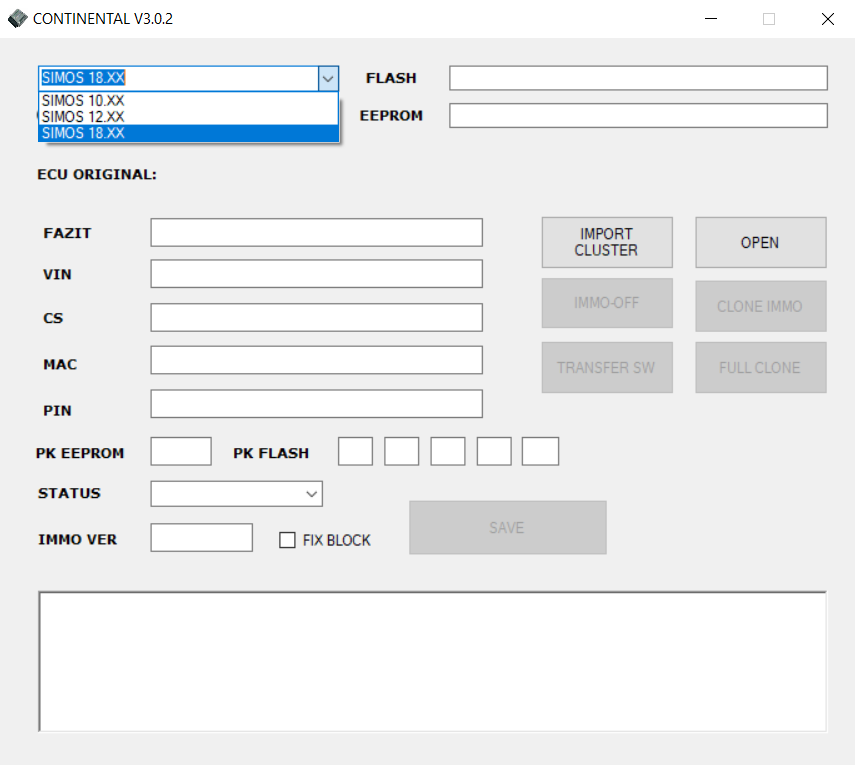The image size is (855, 765).
Task: Focus the EEPROM file path field
Action: click(638, 116)
